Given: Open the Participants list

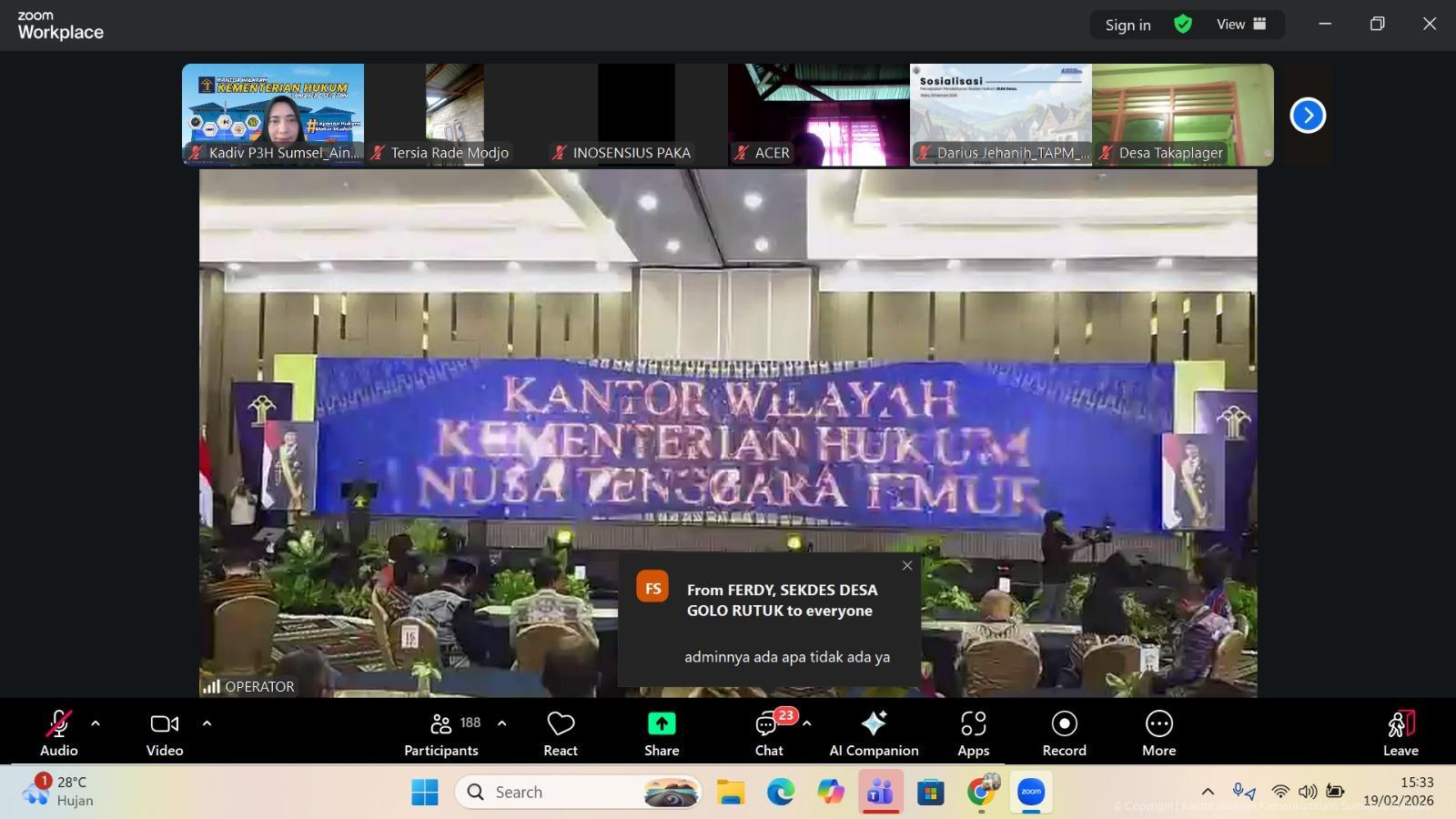Looking at the screenshot, I should (x=441, y=733).
